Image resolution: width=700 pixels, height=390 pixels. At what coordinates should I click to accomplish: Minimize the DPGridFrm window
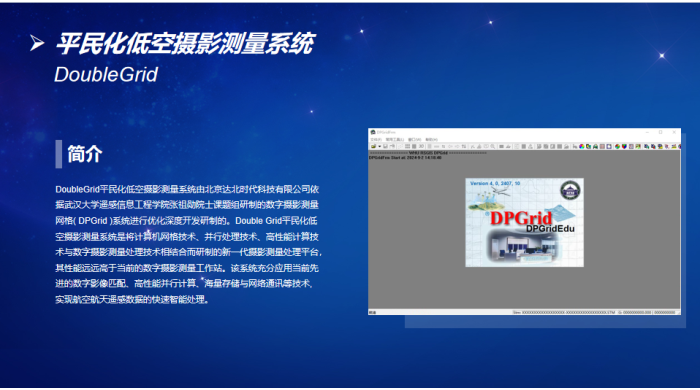647,132
